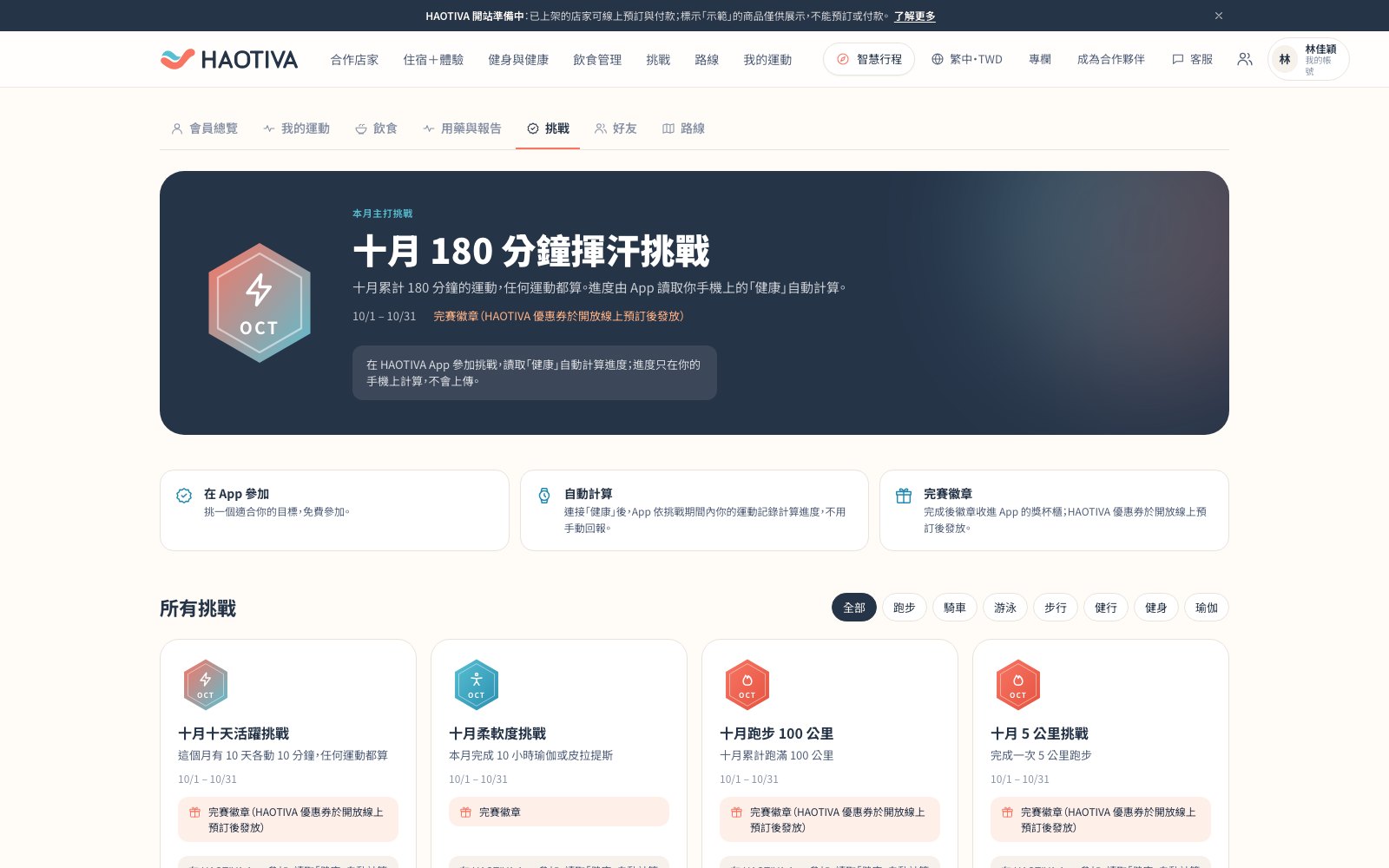Open 我的運動 in the top navigation bar
The image size is (1389, 868).
click(x=767, y=59)
